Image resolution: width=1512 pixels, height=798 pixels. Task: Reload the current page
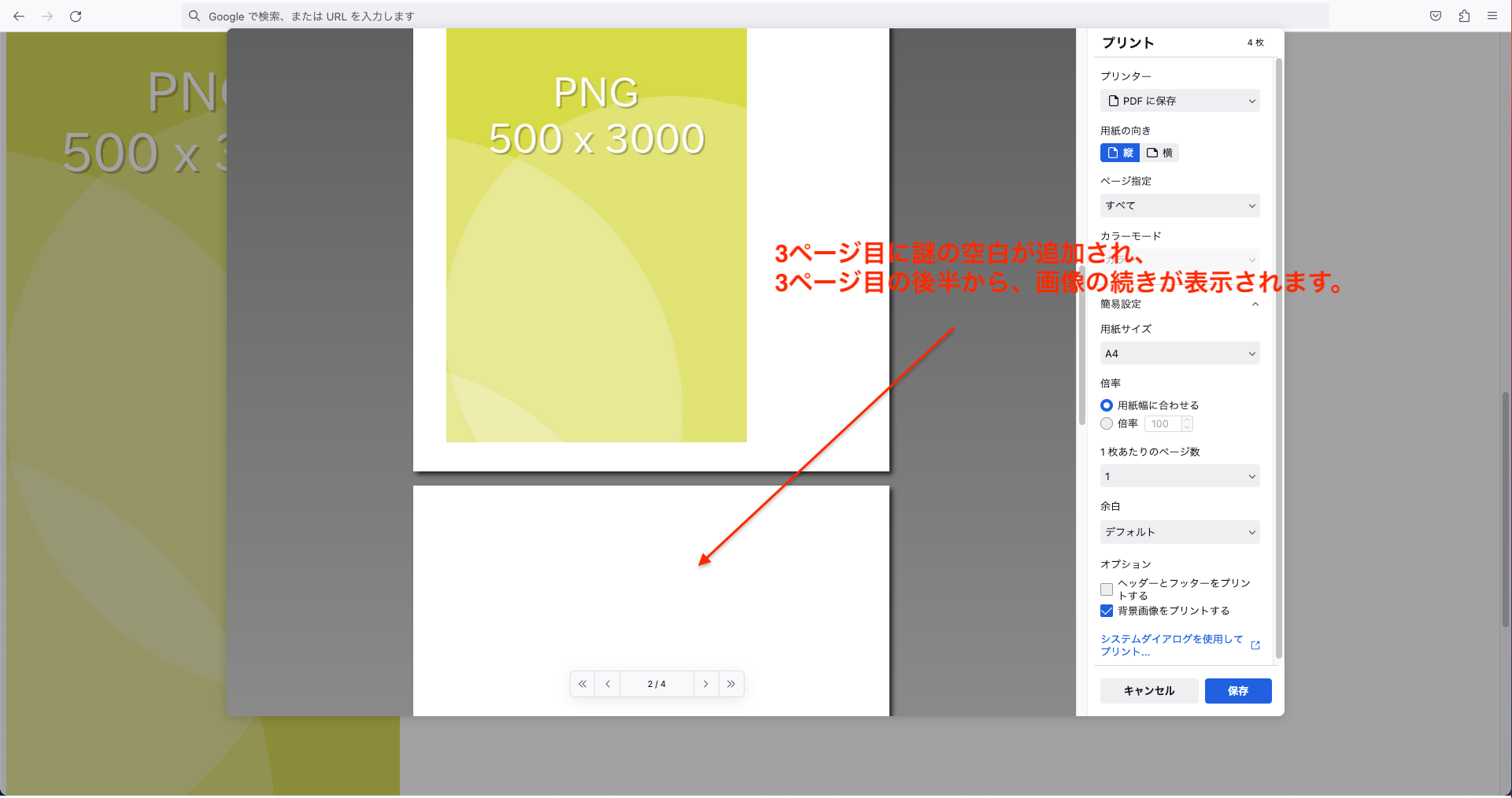point(76,16)
